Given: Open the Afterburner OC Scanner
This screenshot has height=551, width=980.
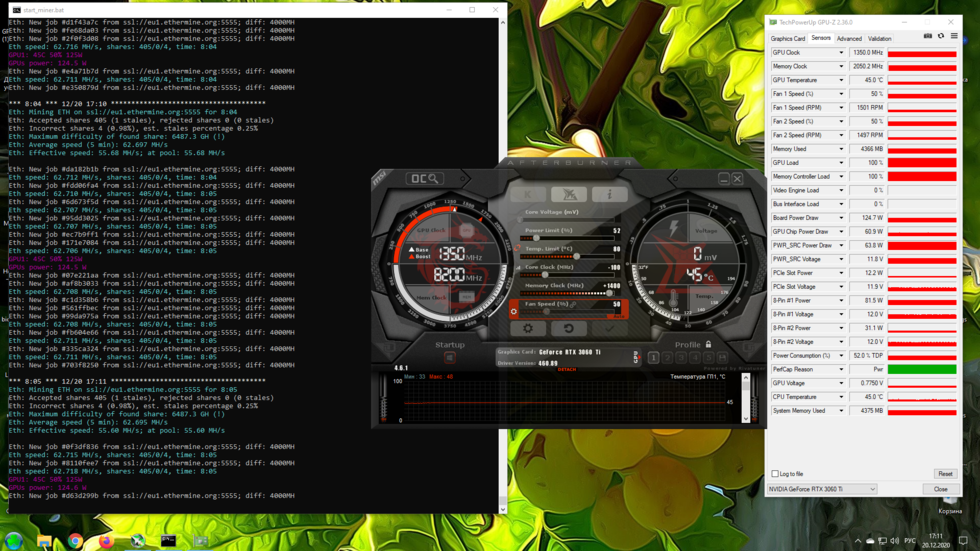Looking at the screenshot, I should pyautogui.click(x=424, y=179).
